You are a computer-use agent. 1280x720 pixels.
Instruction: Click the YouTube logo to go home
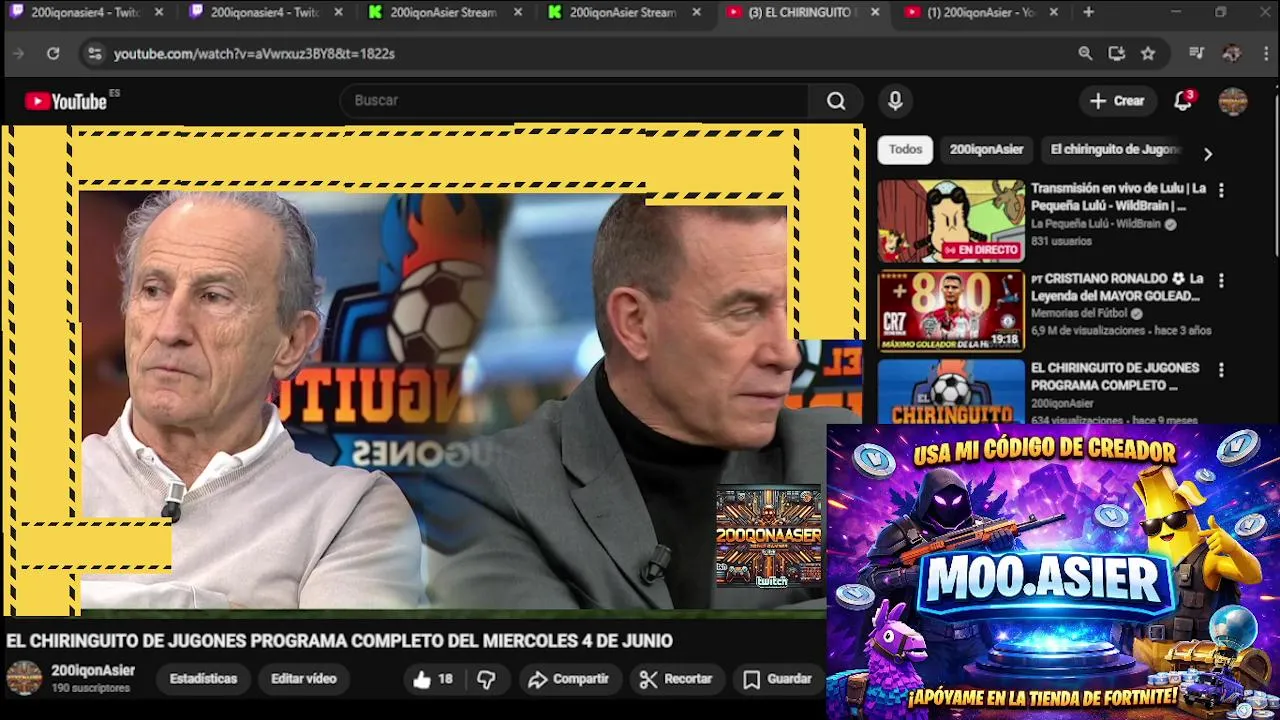pyautogui.click(x=67, y=101)
